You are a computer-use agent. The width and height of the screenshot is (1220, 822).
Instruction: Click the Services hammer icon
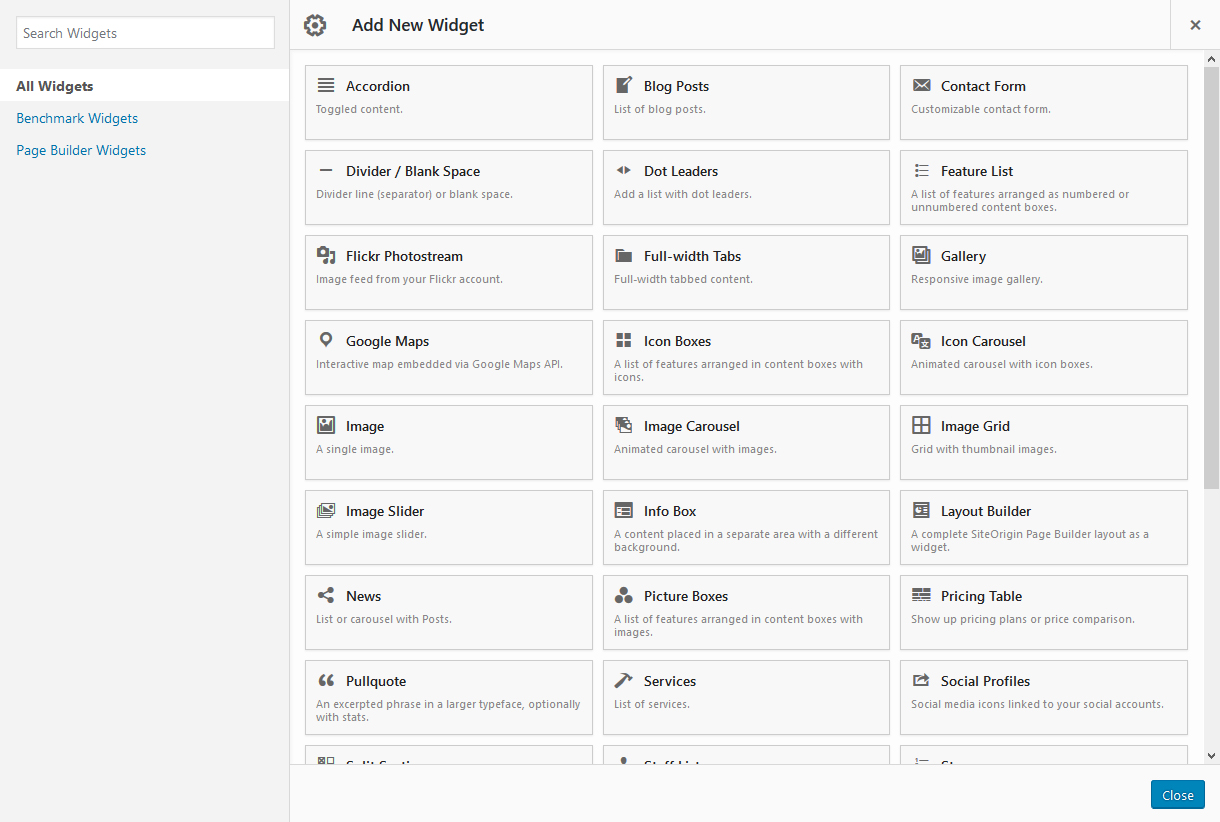pos(623,681)
